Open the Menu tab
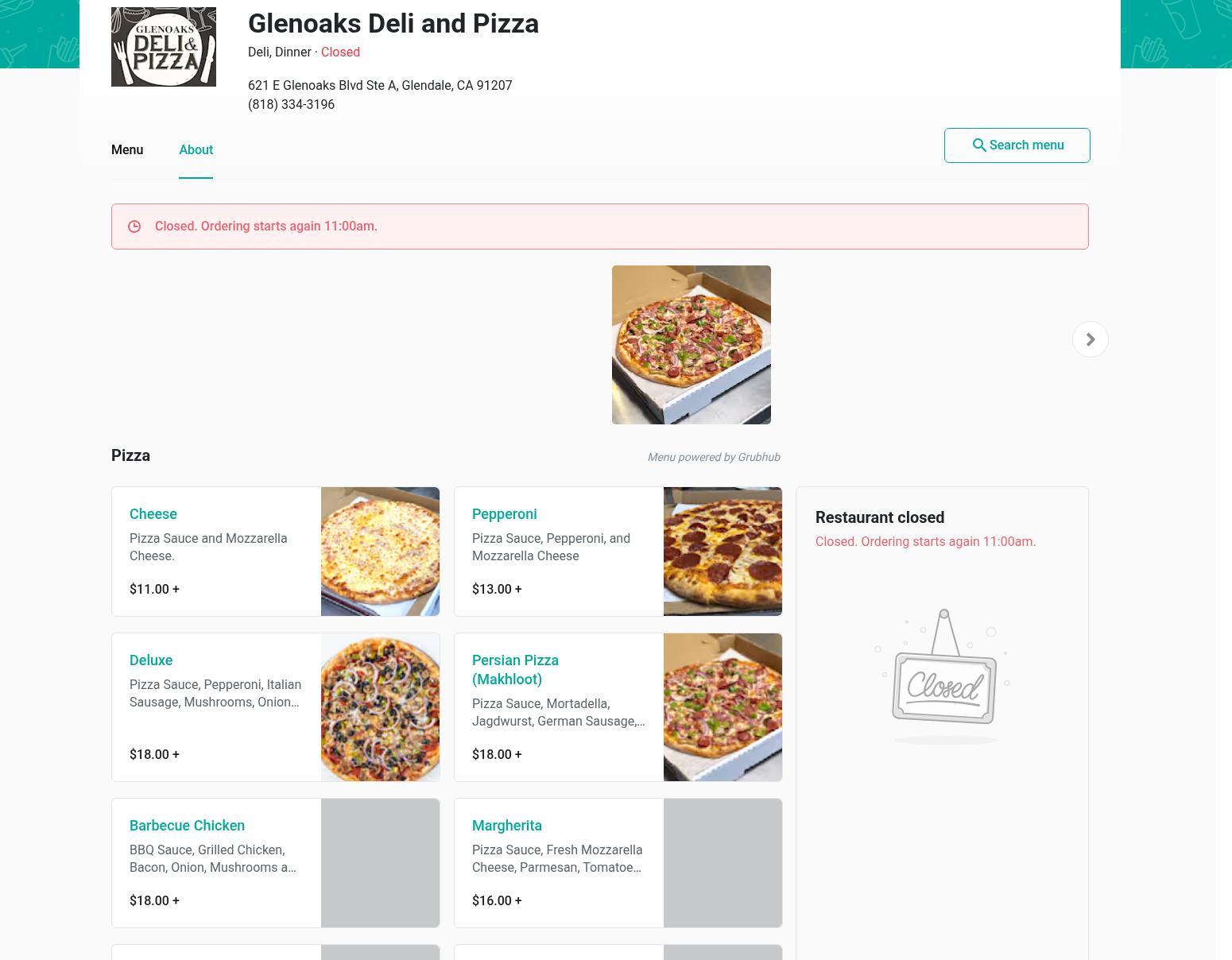Viewport: 1232px width, 960px height. 127,149
